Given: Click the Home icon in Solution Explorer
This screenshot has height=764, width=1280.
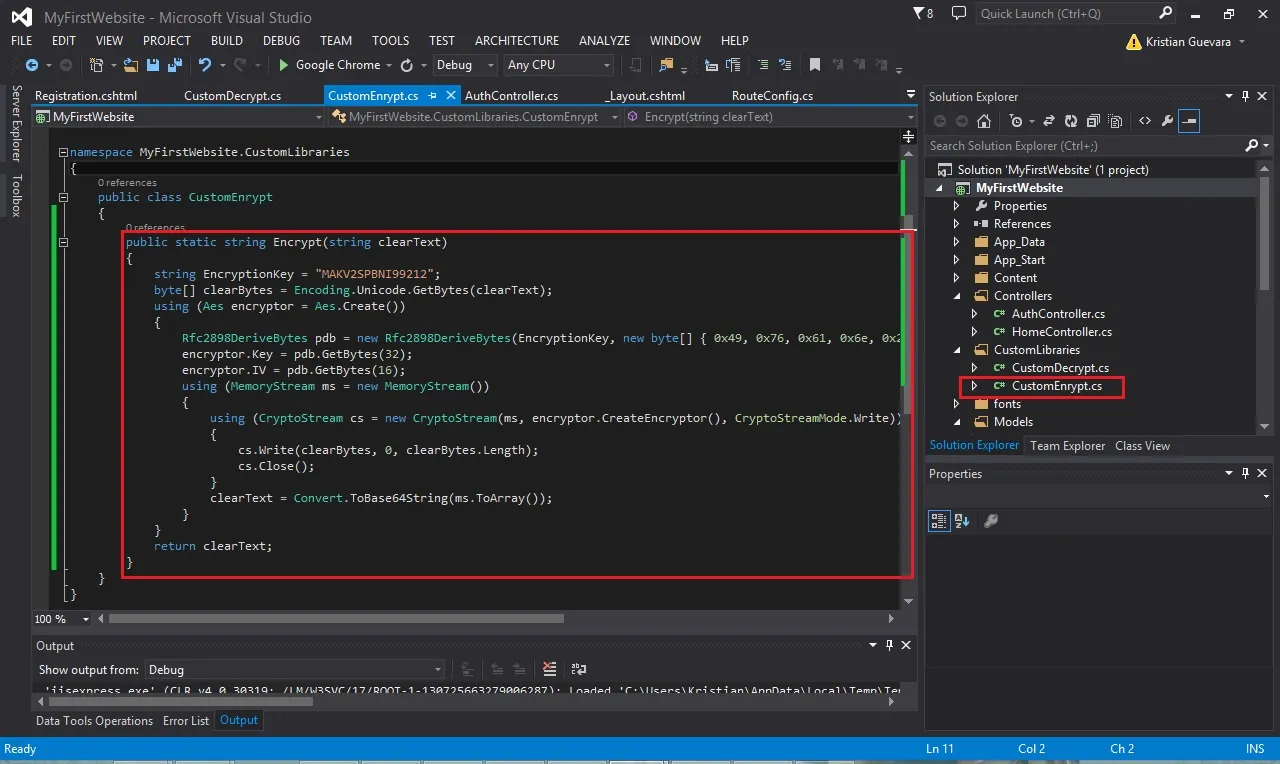Looking at the screenshot, I should pyautogui.click(x=984, y=121).
